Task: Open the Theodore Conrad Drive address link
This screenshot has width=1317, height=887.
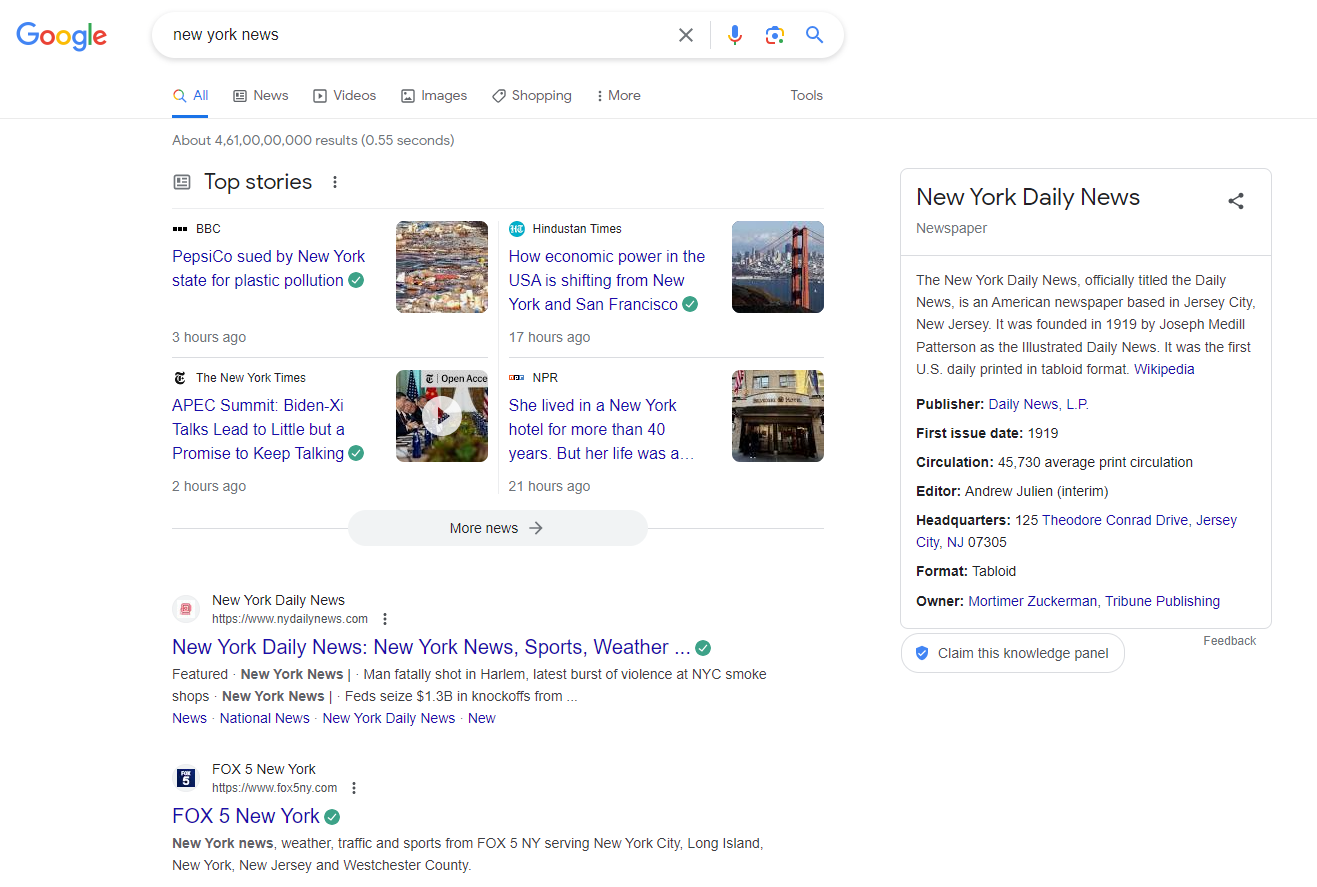Action: point(1115,520)
